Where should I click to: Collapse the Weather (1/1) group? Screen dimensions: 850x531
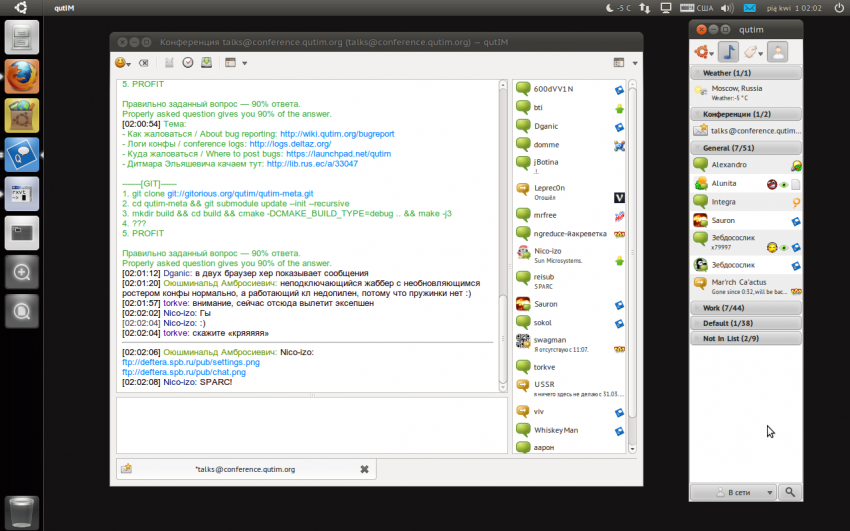(x=745, y=73)
